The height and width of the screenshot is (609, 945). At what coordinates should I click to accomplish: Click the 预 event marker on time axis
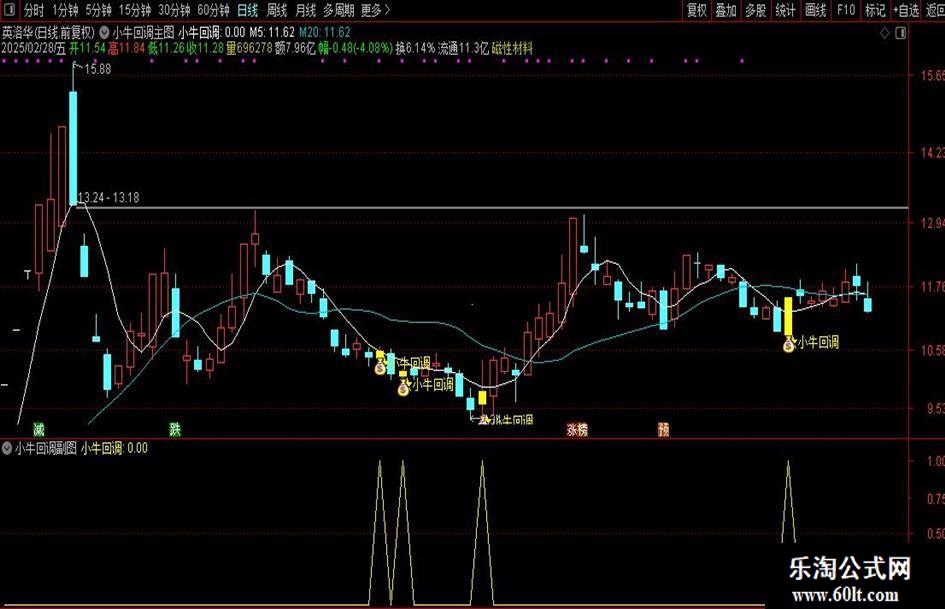click(664, 429)
